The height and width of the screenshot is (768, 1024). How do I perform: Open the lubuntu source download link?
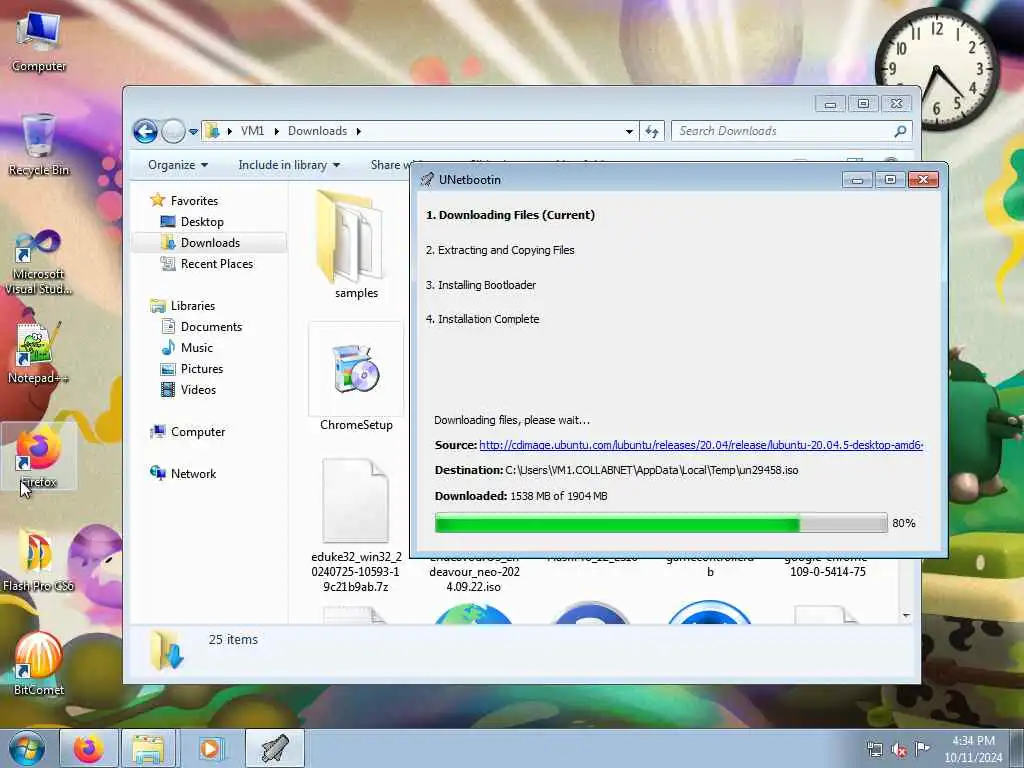701,445
